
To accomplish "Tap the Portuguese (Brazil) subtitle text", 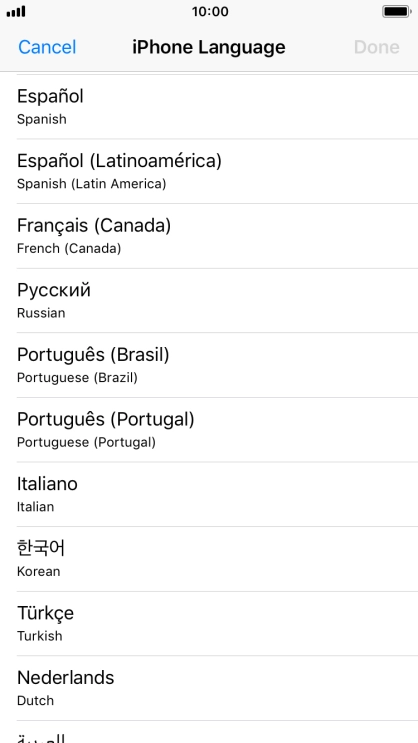I will (77, 378).
